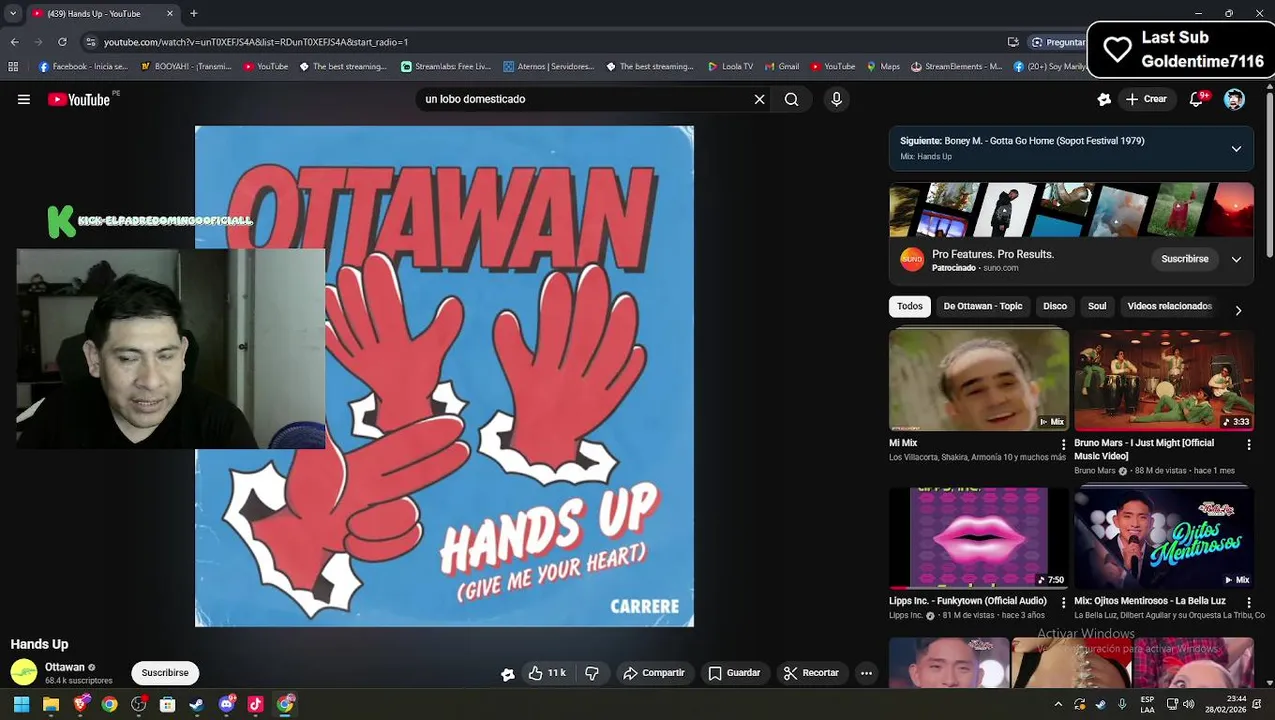Open Pro Features. Pro Results. ad title
This screenshot has width=1275, height=720.
pyautogui.click(x=993, y=254)
